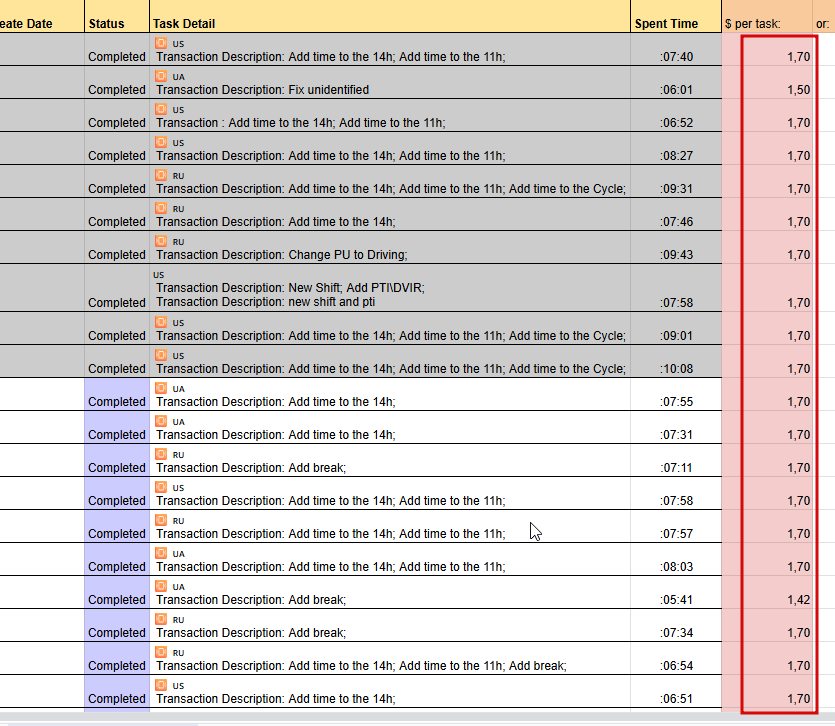Click the orange icon in the :06:54 row
Screen dimensions: 835x726
pyautogui.click(x=161, y=652)
